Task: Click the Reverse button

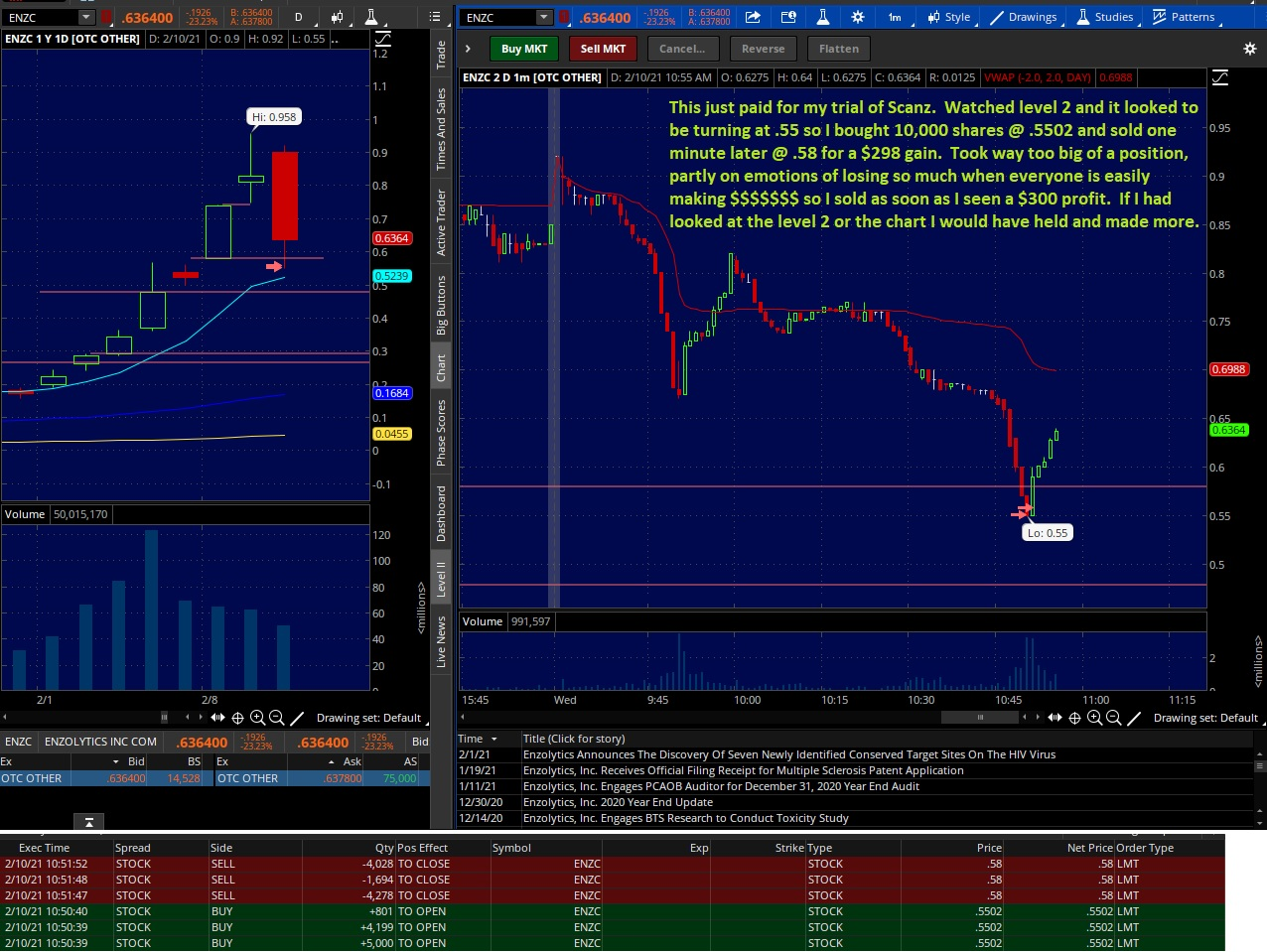Action: coord(763,49)
